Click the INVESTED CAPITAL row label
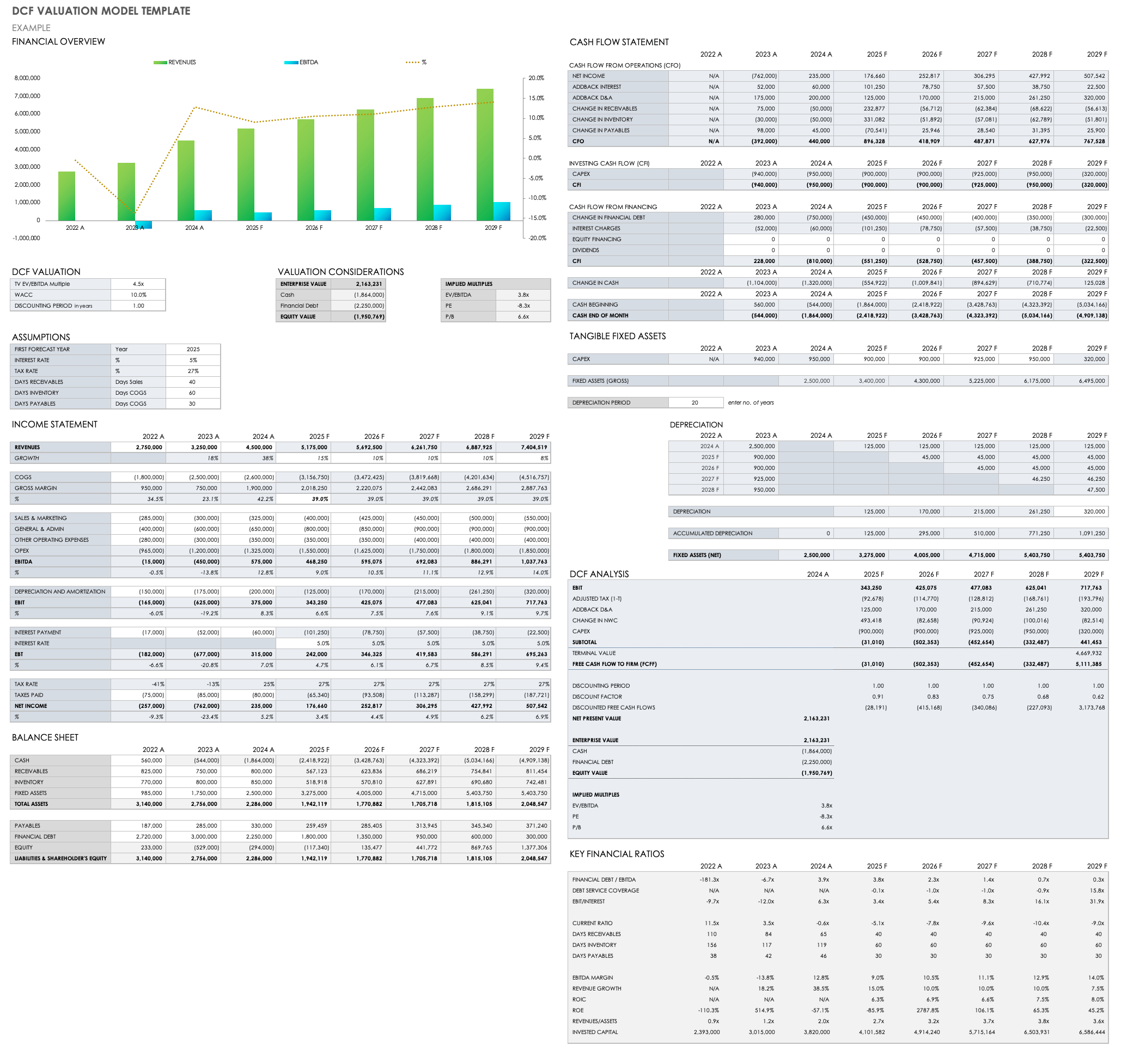Screen dimensions: 1121x1064 595,1032
